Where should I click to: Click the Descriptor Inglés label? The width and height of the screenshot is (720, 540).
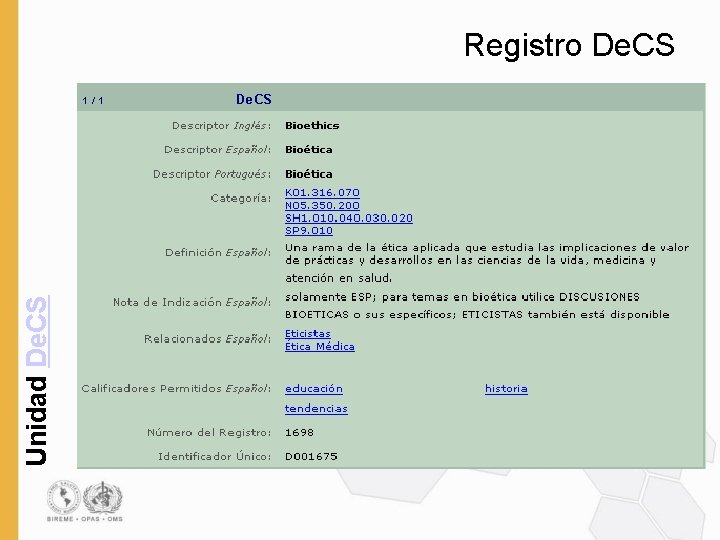(221, 125)
